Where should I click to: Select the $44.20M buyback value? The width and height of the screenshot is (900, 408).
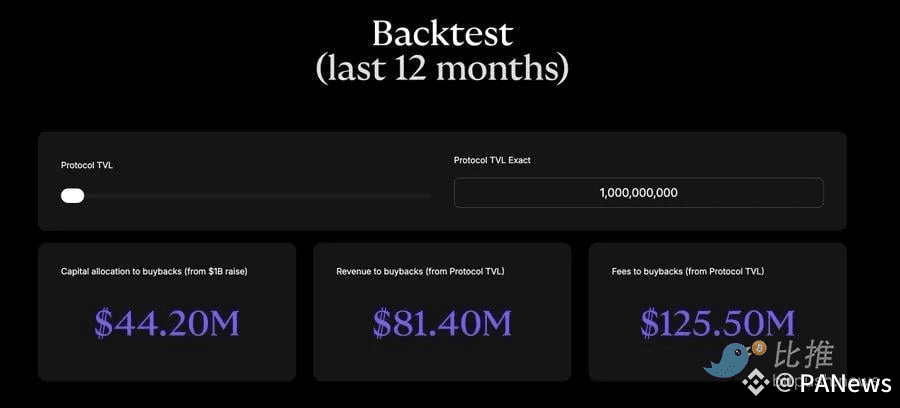pos(167,322)
